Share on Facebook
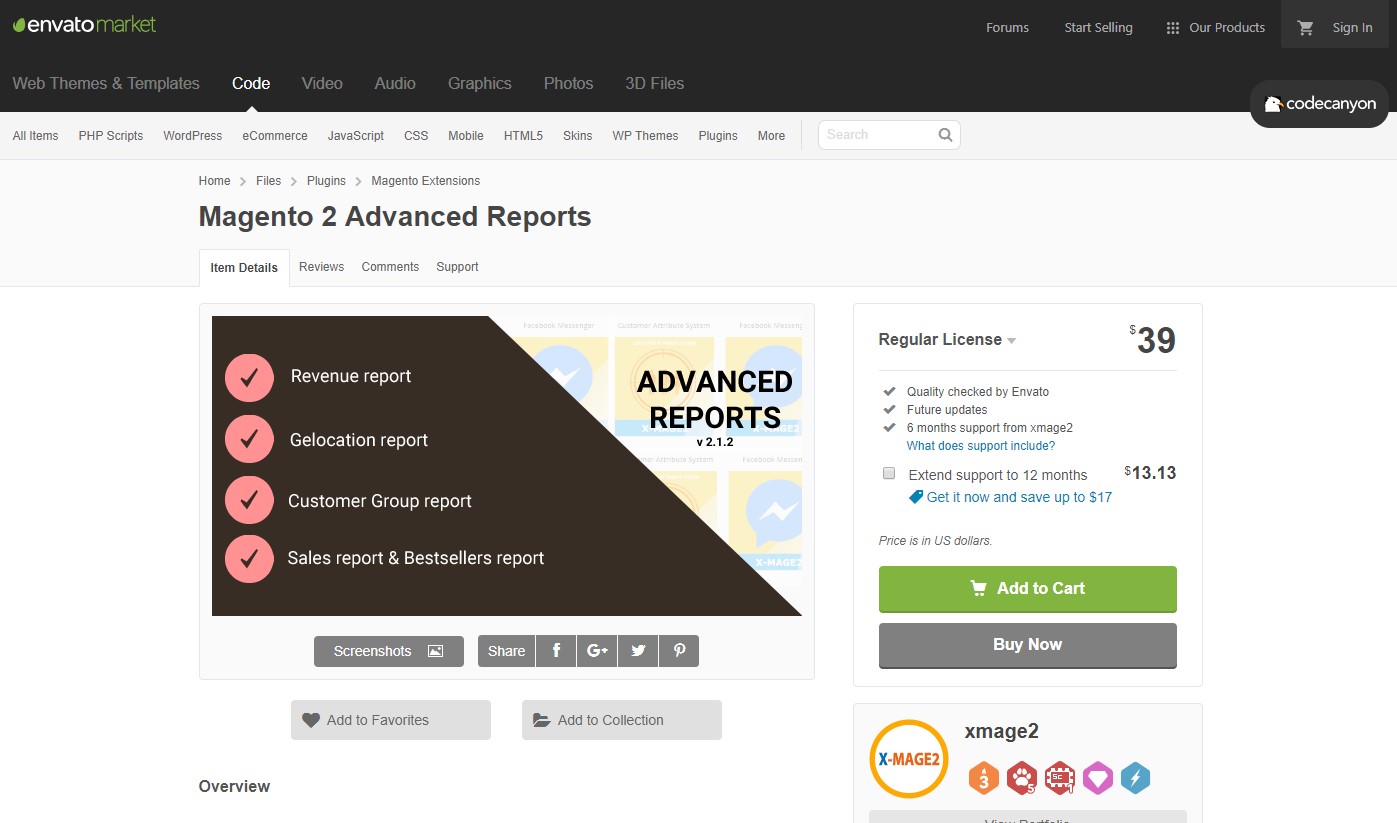Screen dimensions: 1397x823 pyautogui.click(x=556, y=651)
